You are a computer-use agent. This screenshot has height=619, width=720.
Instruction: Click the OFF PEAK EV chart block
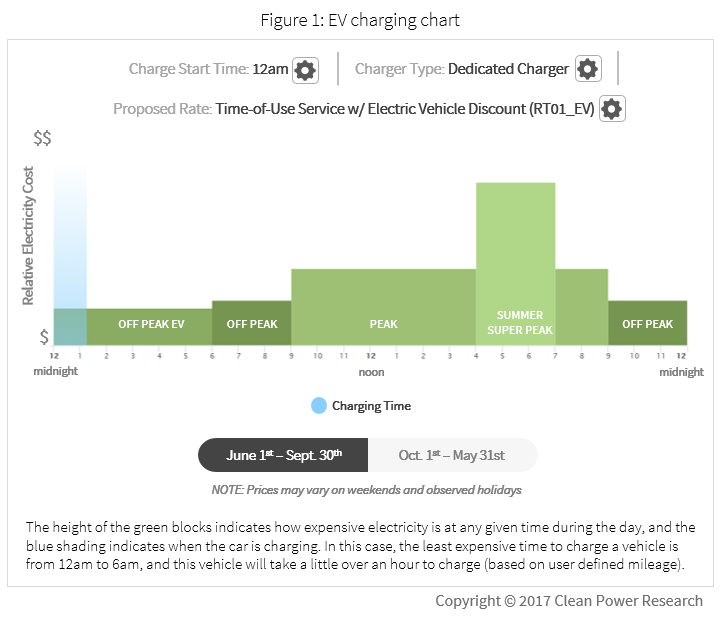tap(150, 325)
